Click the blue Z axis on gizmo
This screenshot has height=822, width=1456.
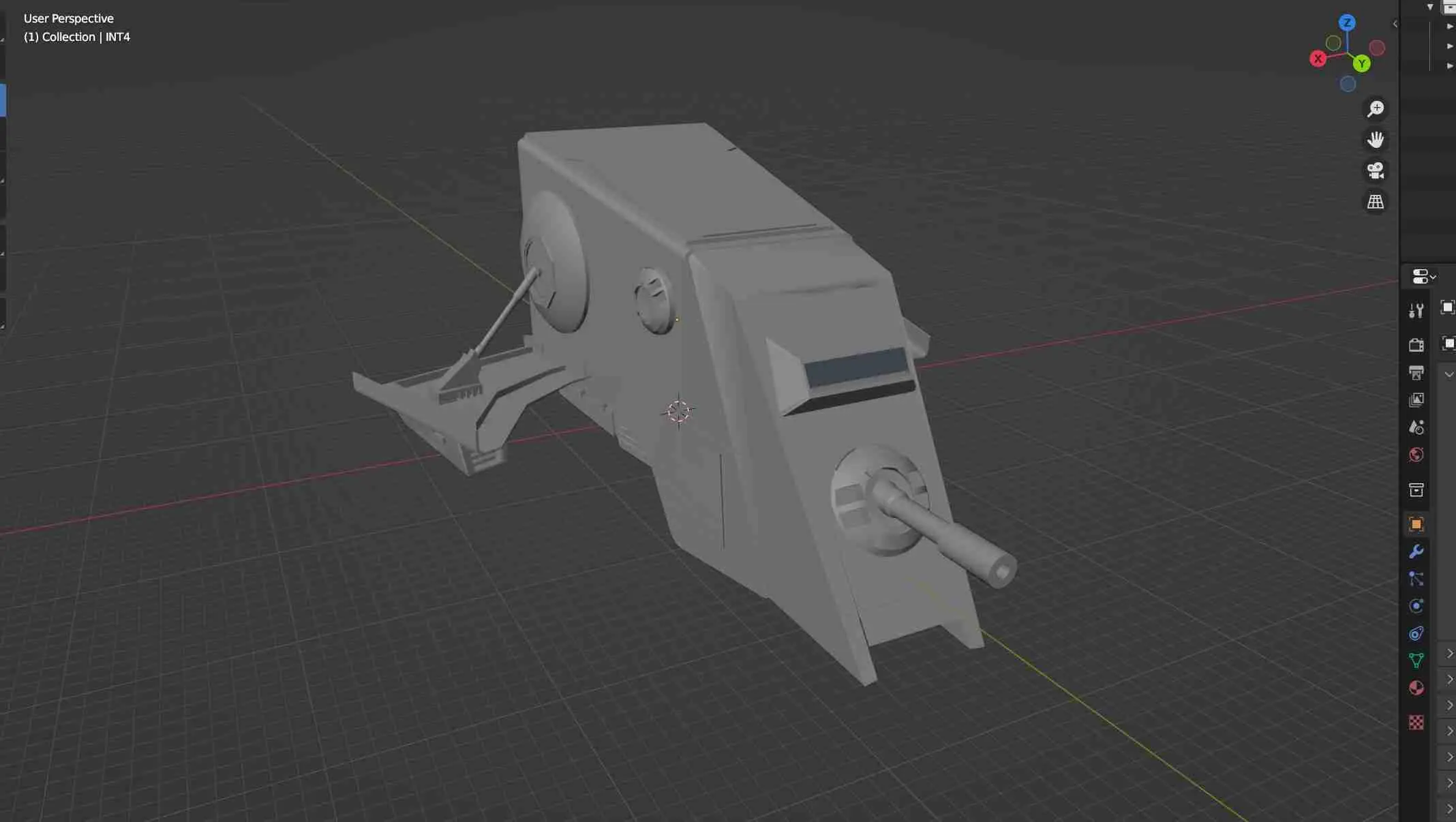1347,22
